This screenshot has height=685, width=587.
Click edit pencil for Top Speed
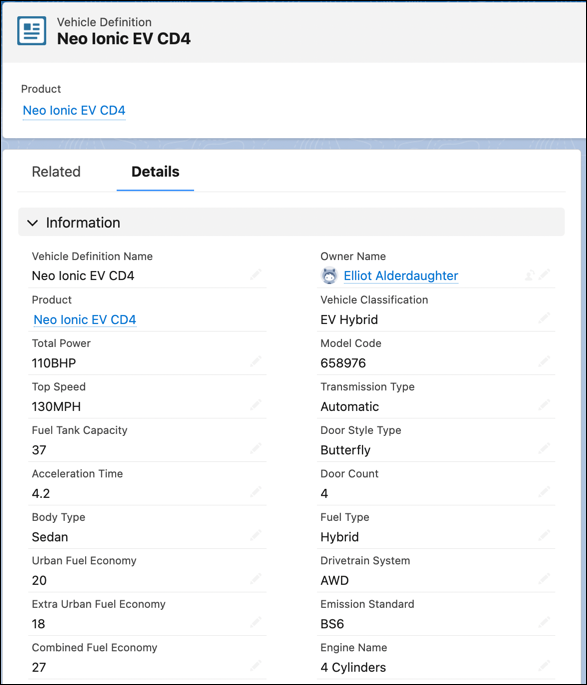click(x=256, y=405)
